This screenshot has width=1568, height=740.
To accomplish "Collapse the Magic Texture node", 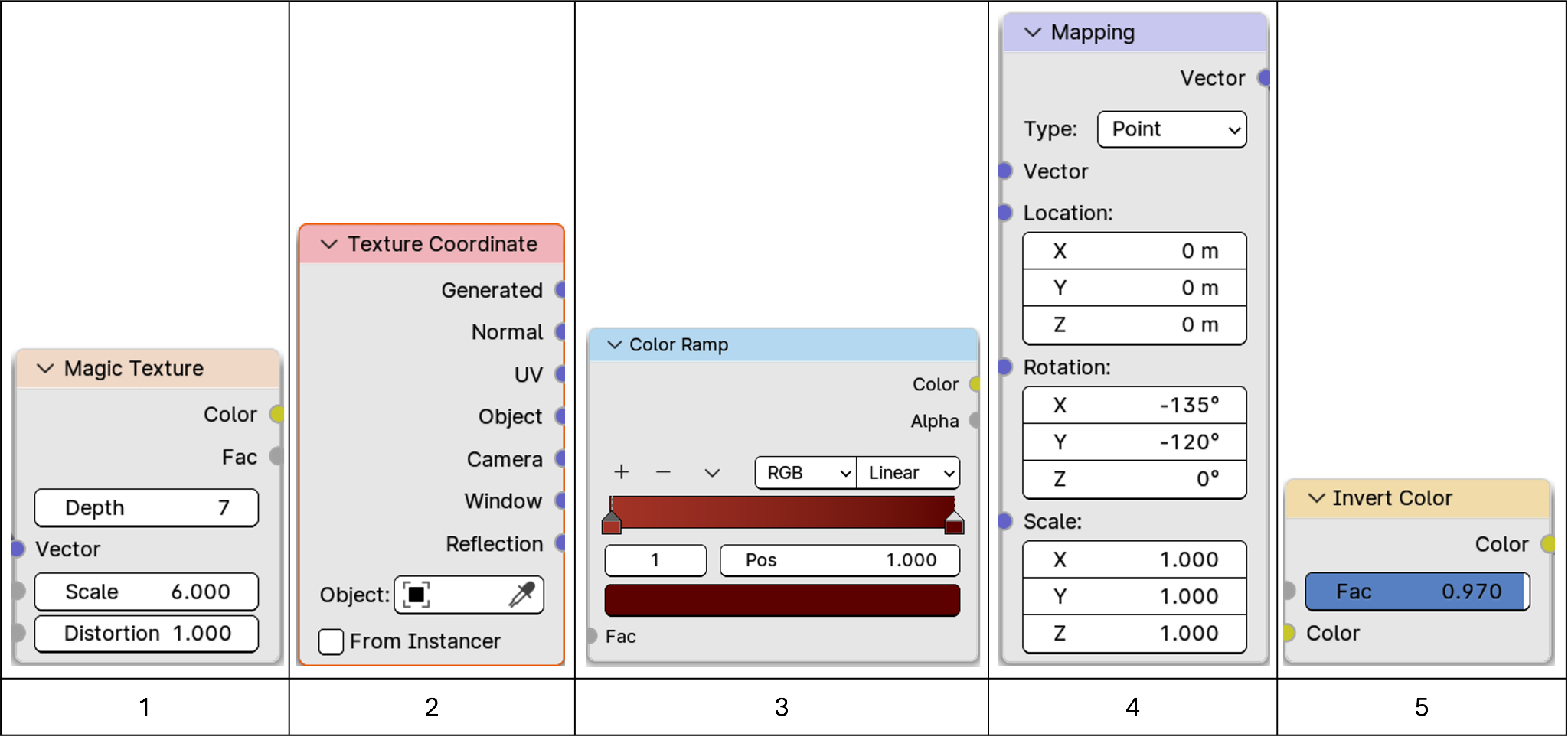I will (46, 369).
